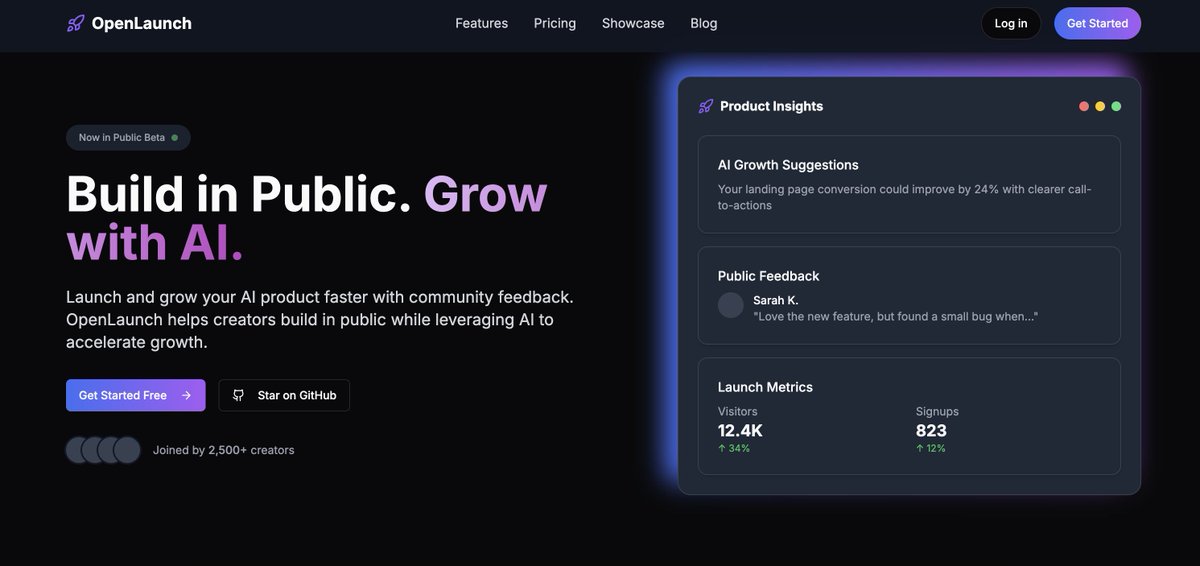Image resolution: width=1200 pixels, height=566 pixels.
Task: Click the Now in Public Beta badge
Action: [128, 137]
